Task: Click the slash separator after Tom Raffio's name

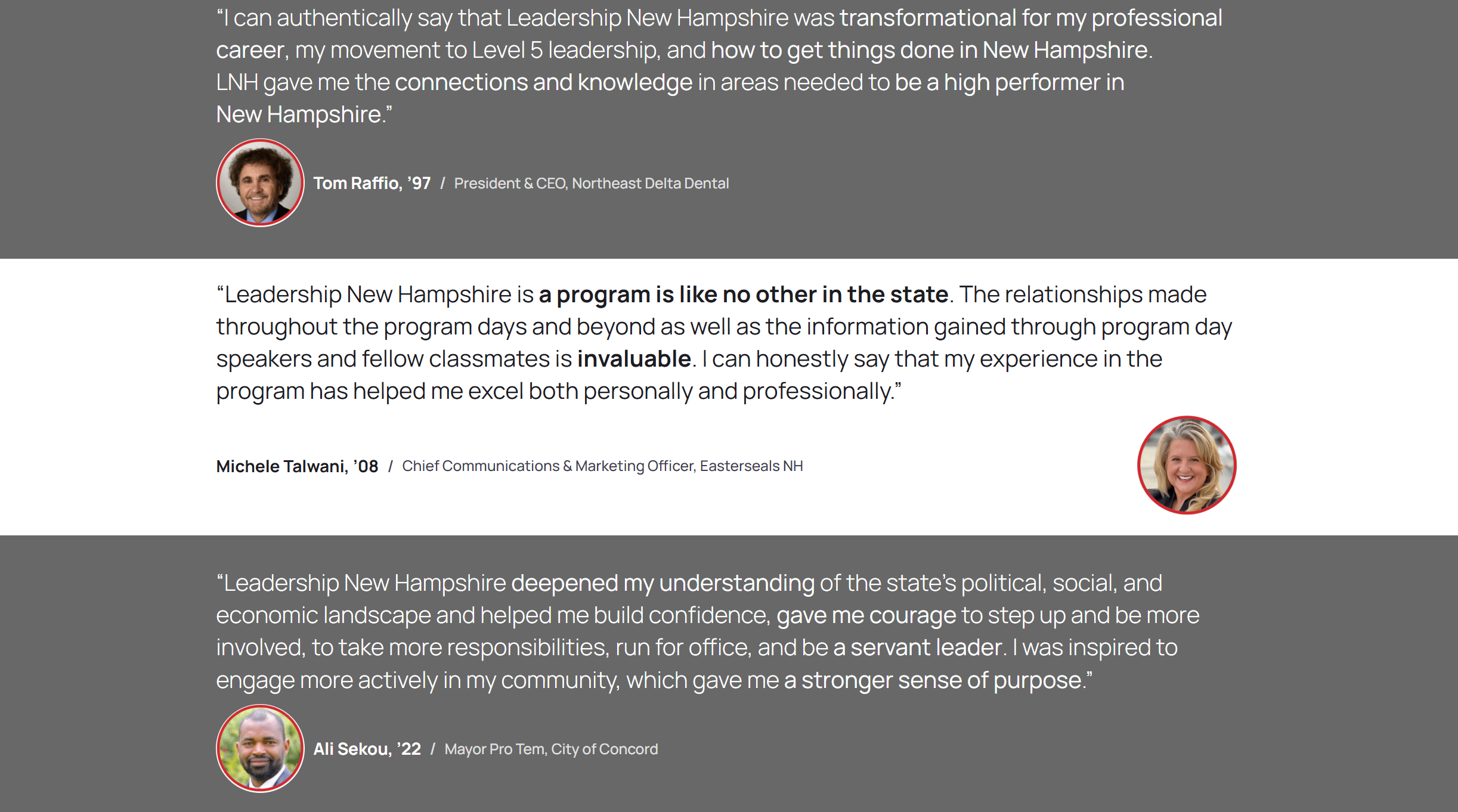Action: point(442,183)
